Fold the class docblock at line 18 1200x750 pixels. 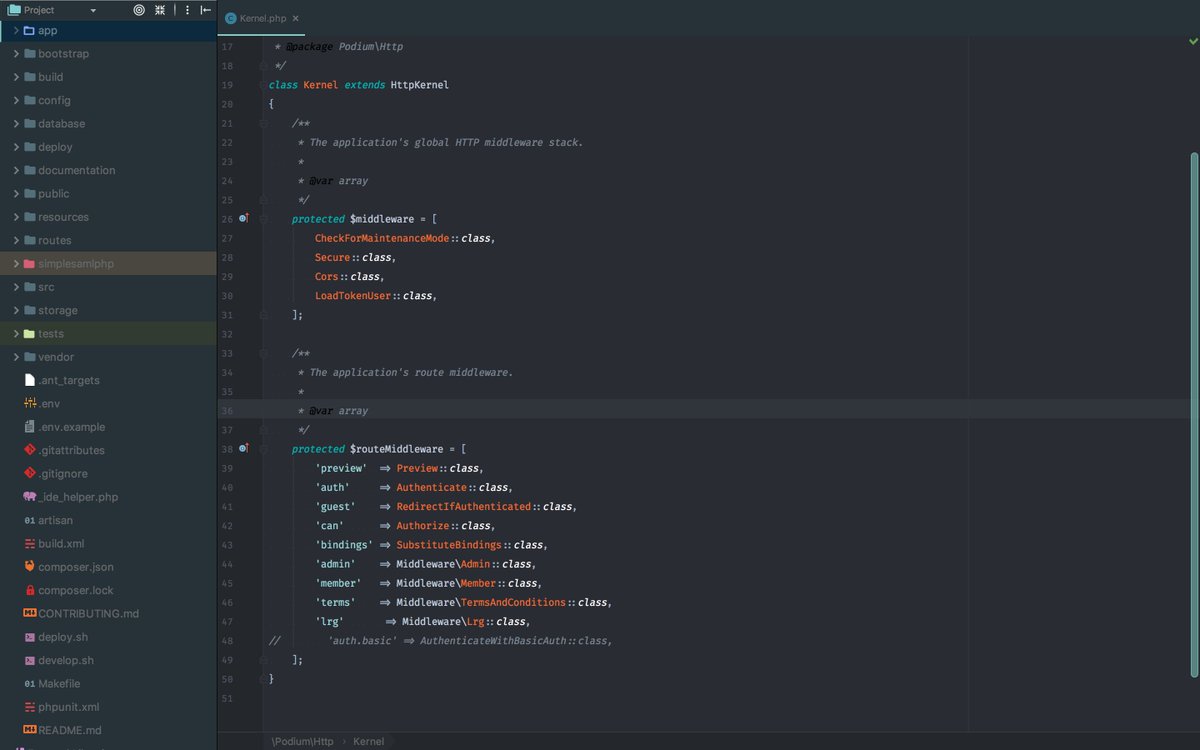tap(263, 66)
